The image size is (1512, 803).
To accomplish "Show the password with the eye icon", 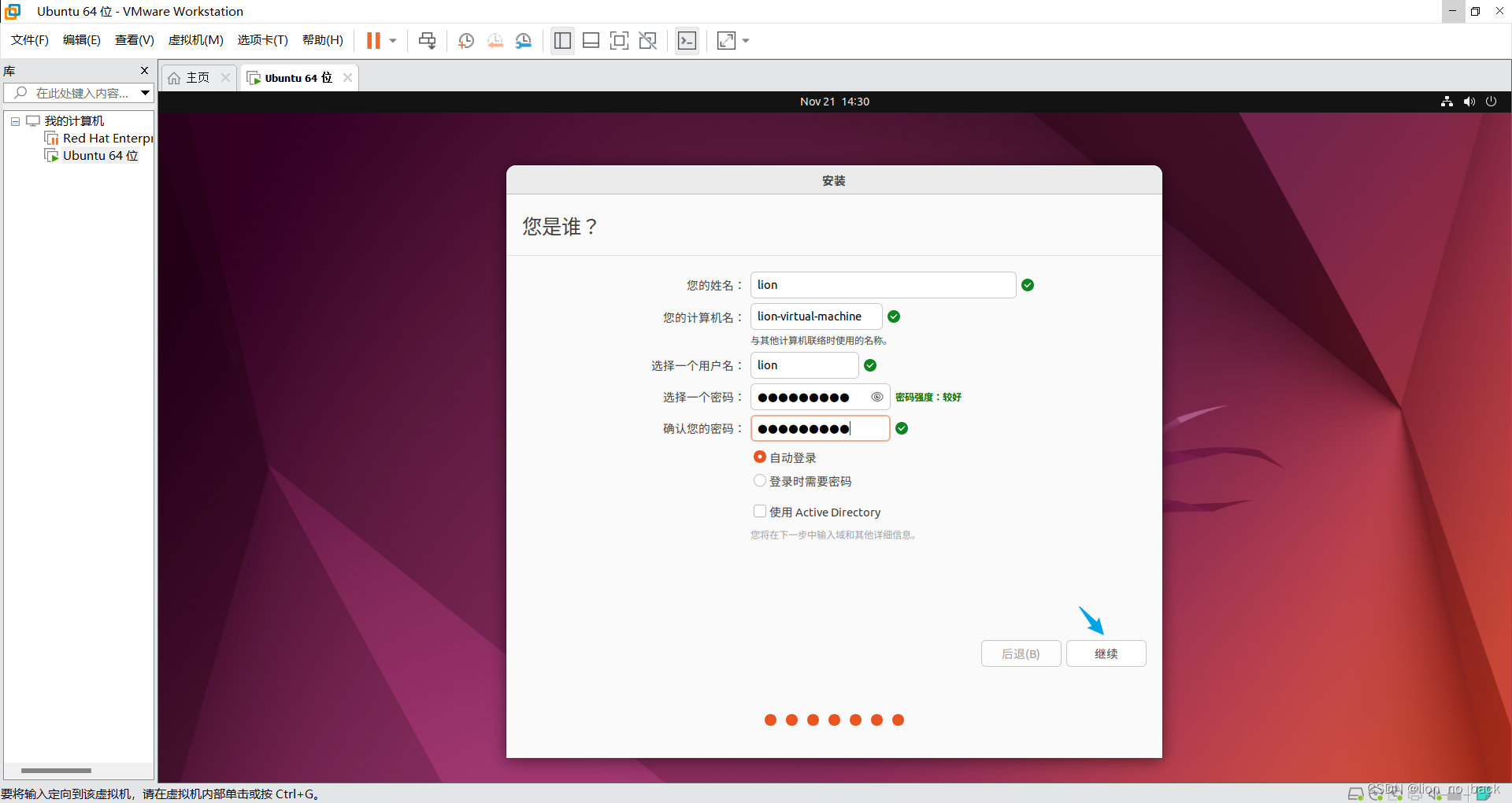I will 876,397.
